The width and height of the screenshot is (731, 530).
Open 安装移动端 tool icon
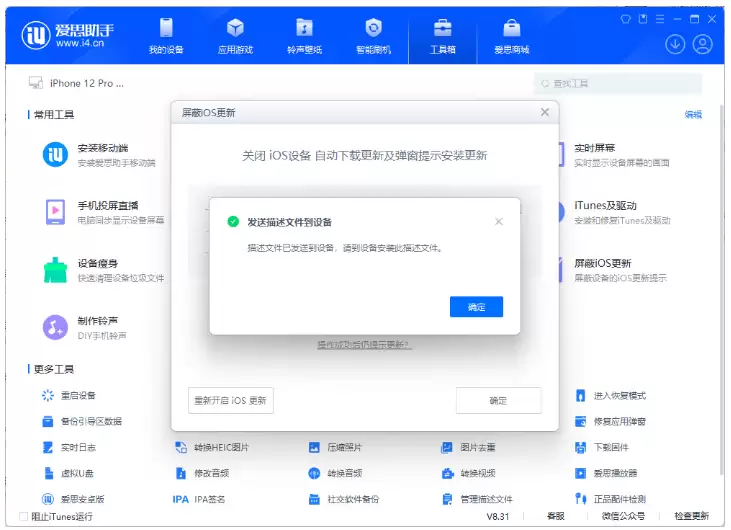pyautogui.click(x=55, y=154)
